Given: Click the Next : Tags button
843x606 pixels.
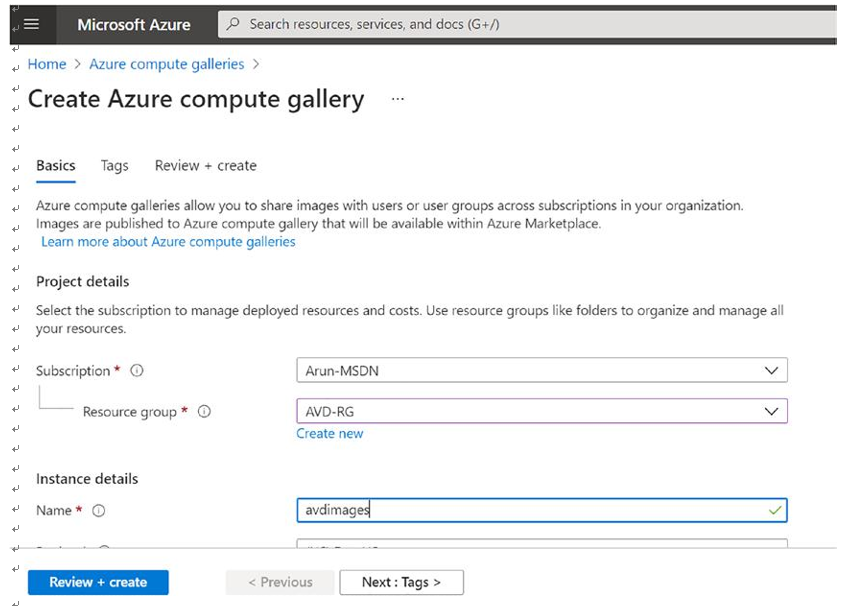Looking at the screenshot, I should coord(402,582).
